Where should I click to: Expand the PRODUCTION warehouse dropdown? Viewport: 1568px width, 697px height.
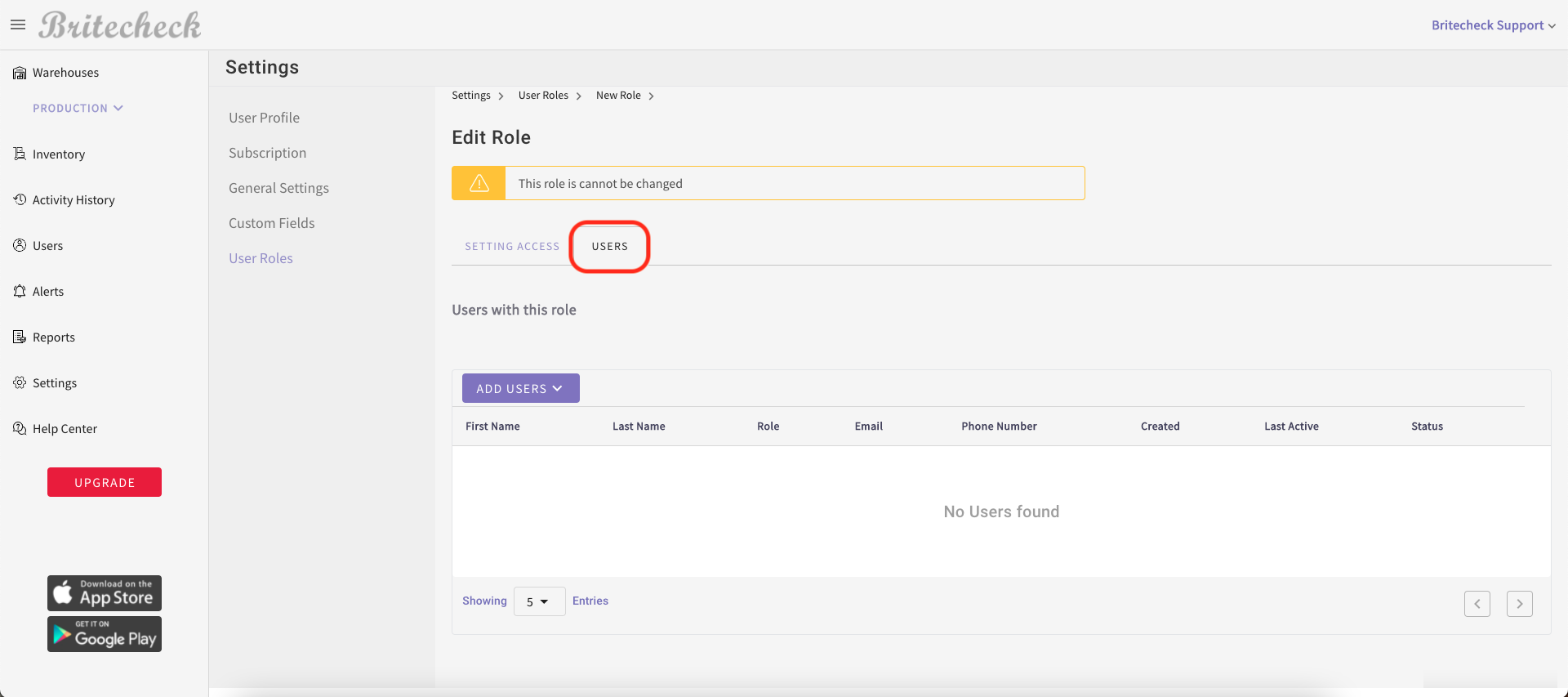78,108
